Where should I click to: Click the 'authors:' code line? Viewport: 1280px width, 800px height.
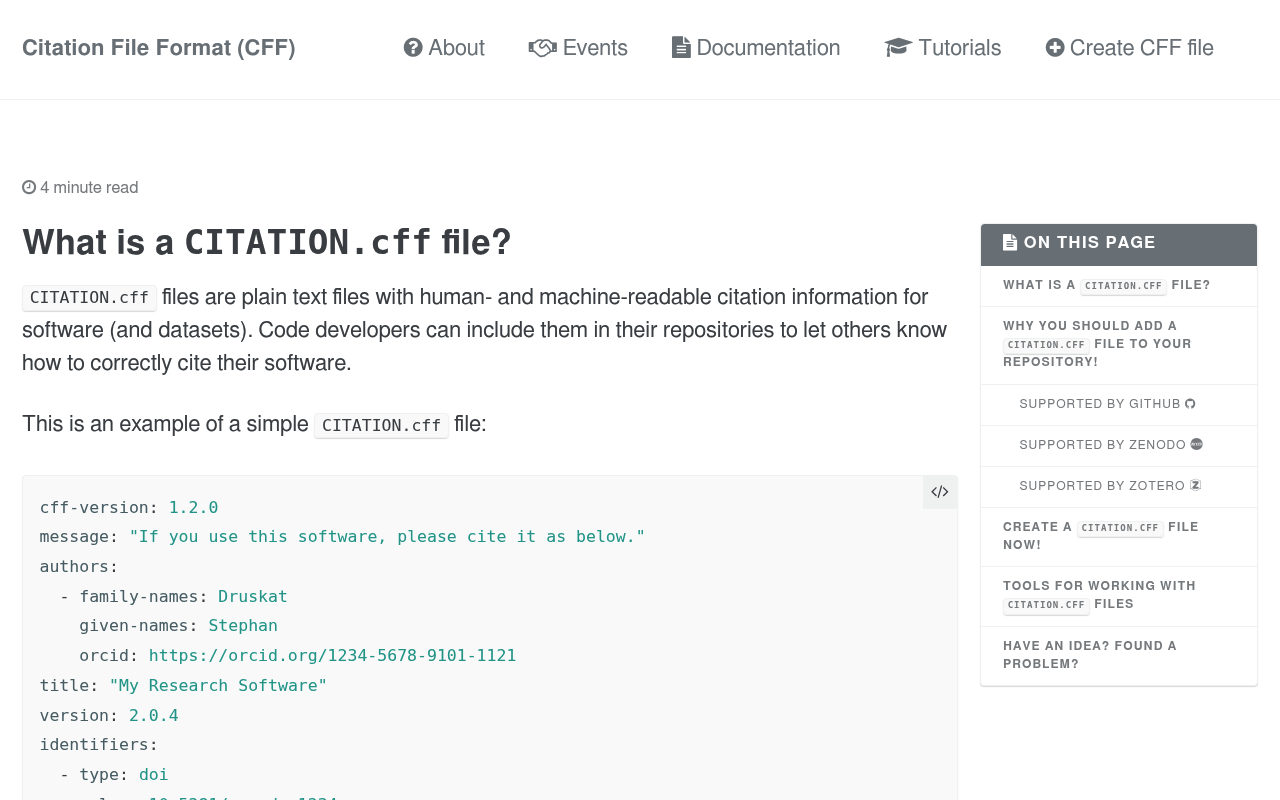coord(79,567)
